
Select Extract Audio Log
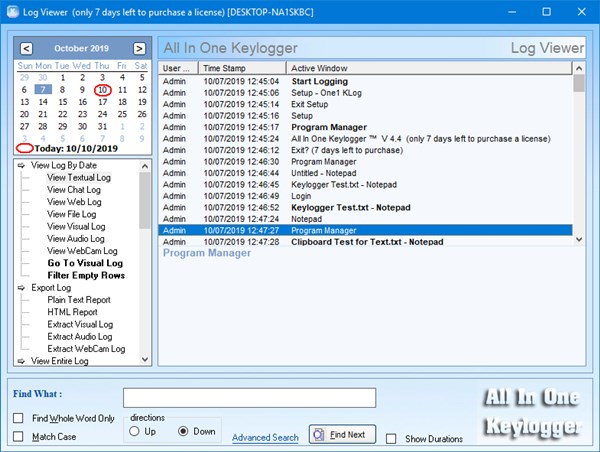point(80,337)
